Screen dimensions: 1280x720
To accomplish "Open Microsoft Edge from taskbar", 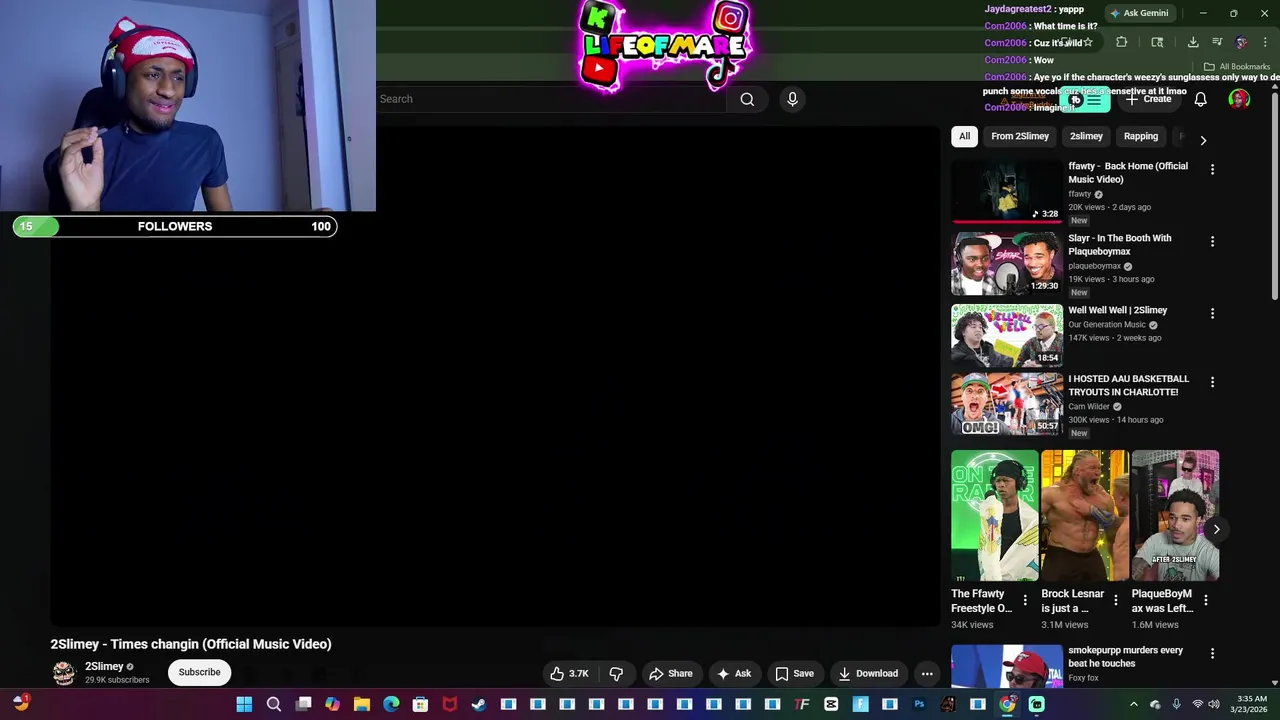I will [391, 705].
